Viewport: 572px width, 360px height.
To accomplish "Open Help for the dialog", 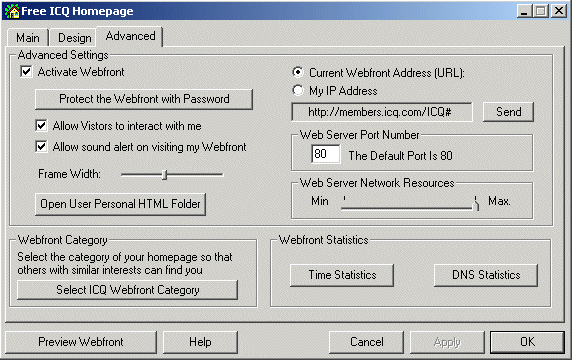I will coord(200,342).
